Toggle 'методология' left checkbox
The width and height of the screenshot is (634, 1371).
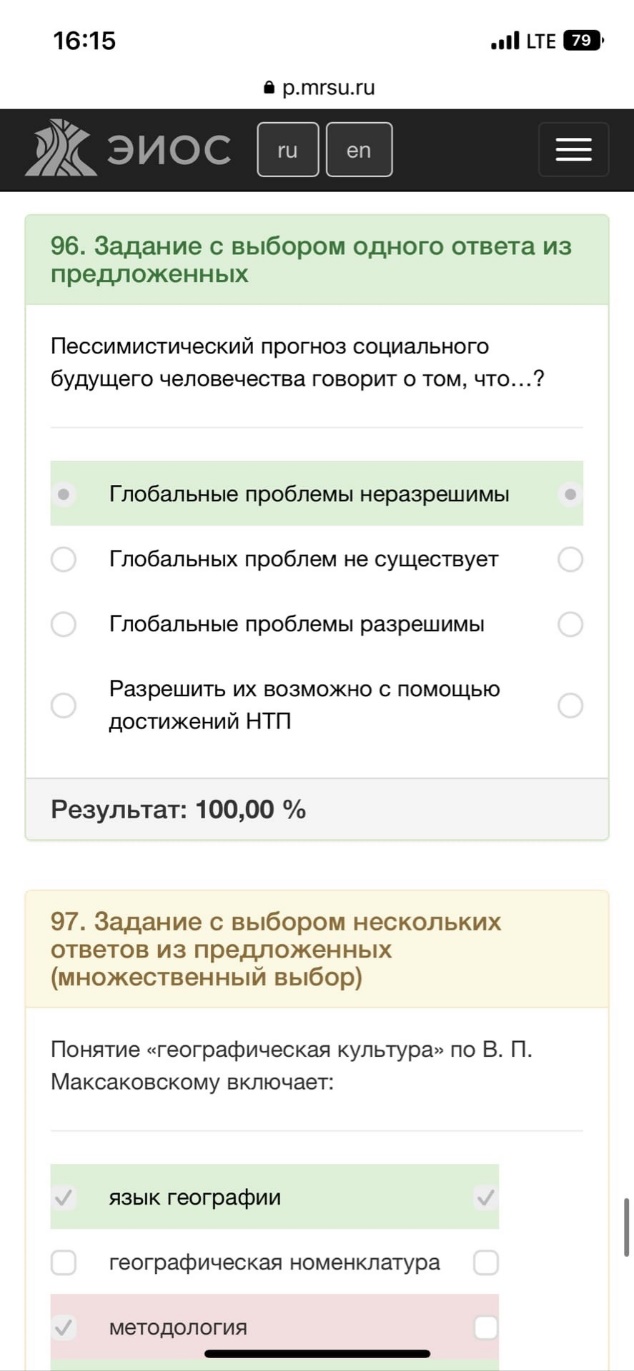coord(64,1327)
